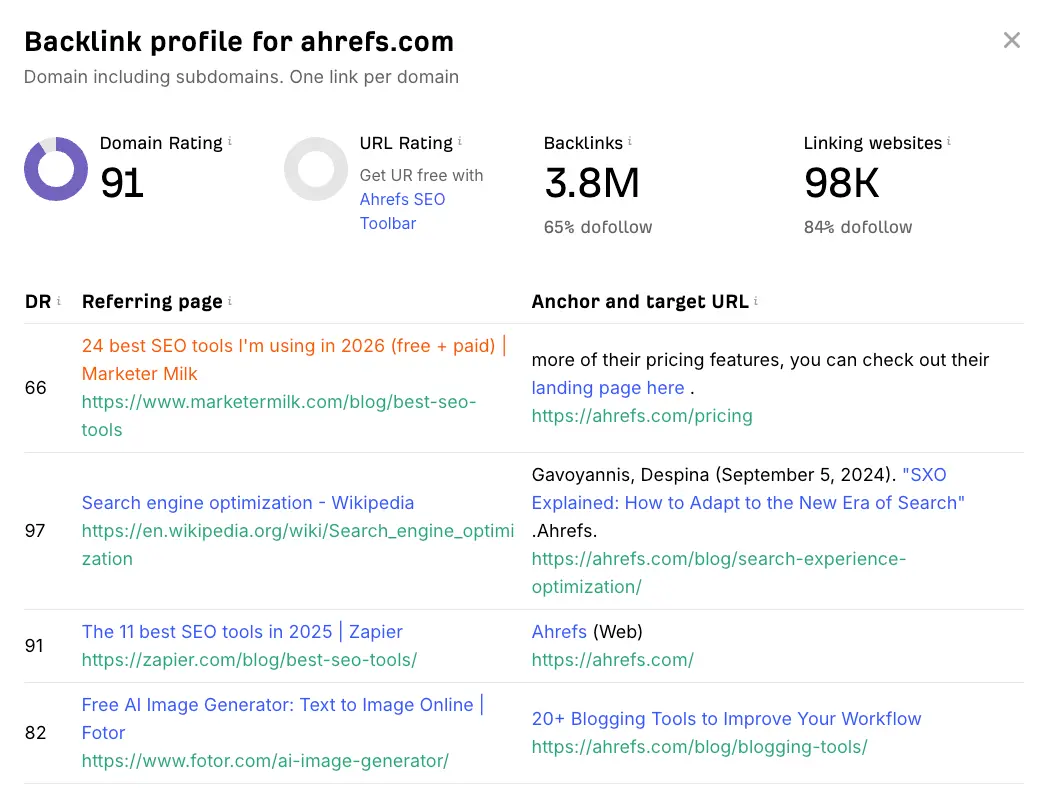Close the backlink profile dialog
Viewport: 1043px width, 795px height.
coord(1011,40)
